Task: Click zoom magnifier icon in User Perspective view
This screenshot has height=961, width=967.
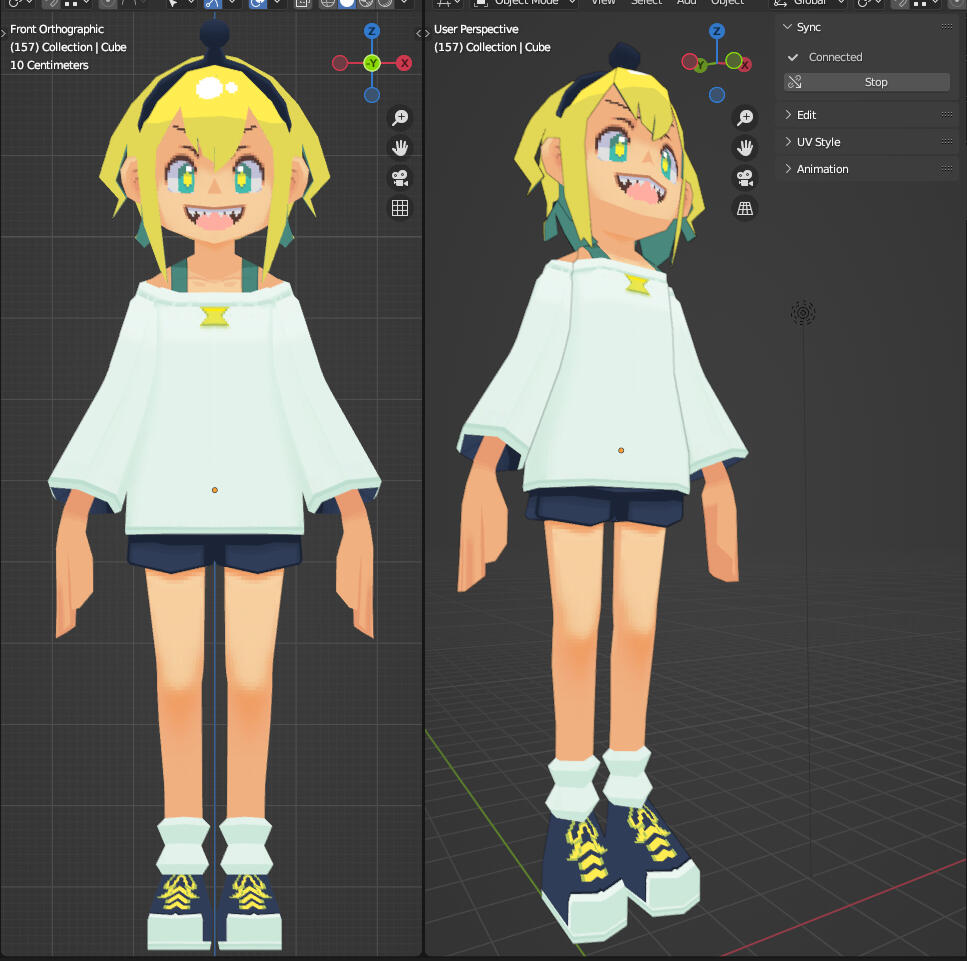Action: click(745, 118)
